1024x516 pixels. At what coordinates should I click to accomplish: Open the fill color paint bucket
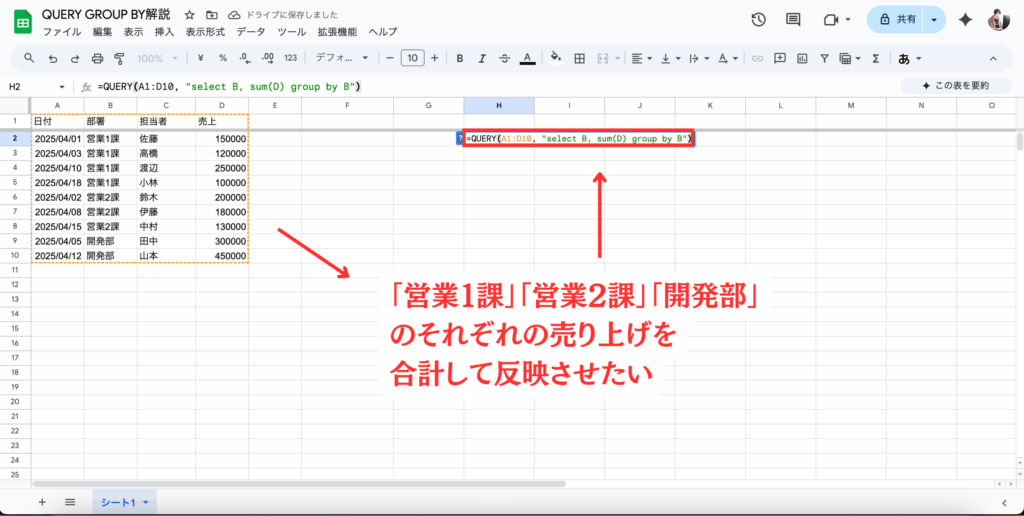(554, 58)
